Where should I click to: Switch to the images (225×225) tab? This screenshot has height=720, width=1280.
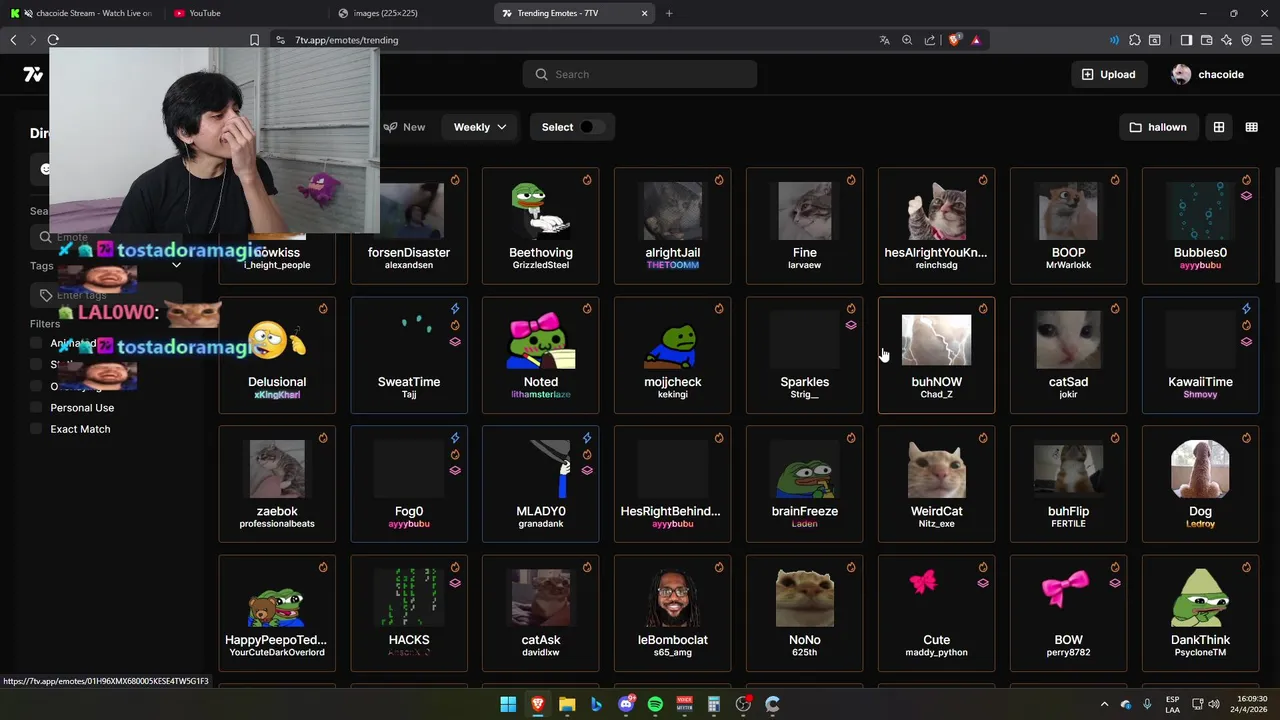pos(407,13)
